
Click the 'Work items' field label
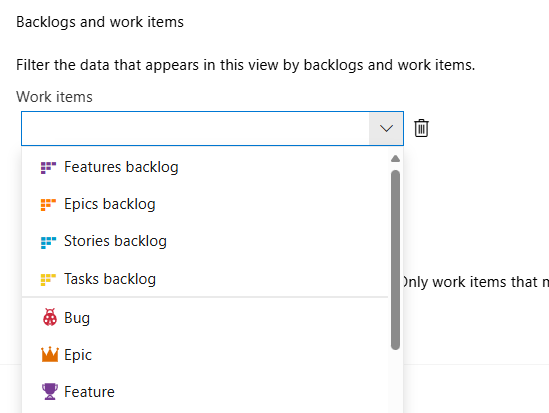[54, 97]
